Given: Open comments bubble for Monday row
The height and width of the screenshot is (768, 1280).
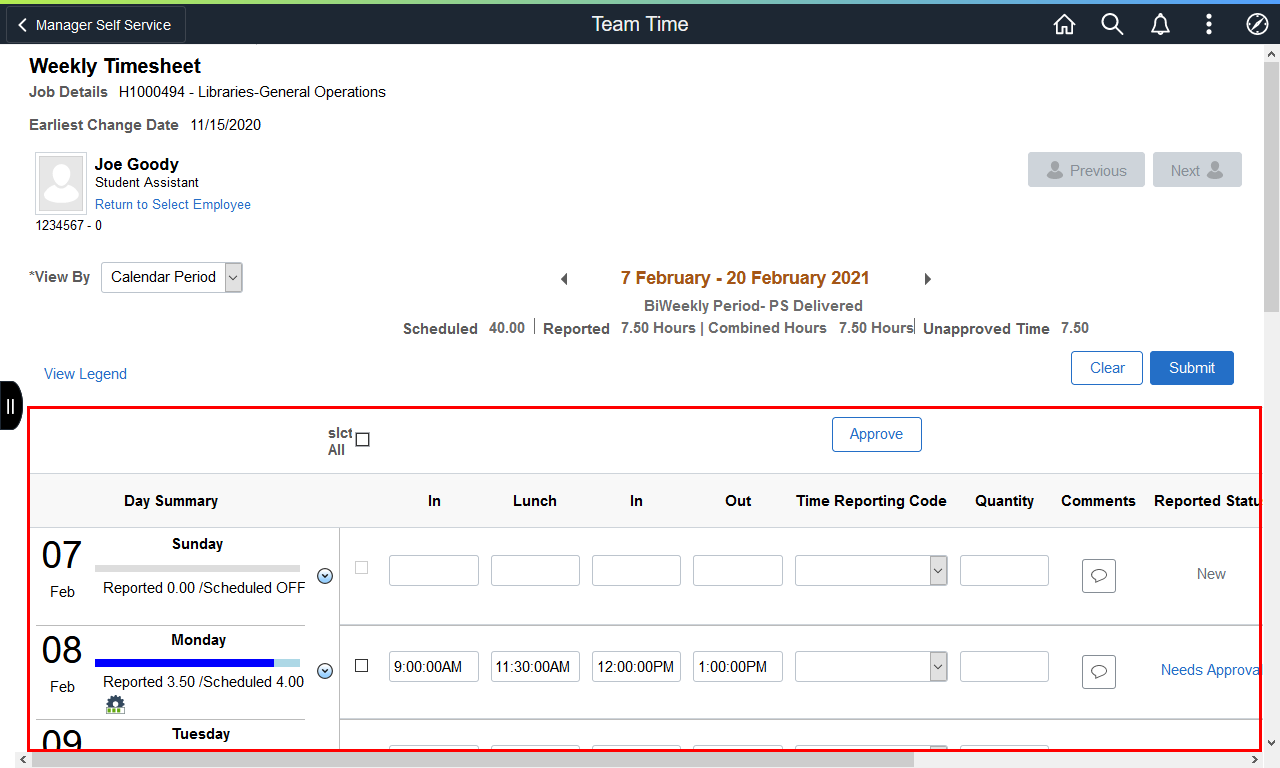Looking at the screenshot, I should click(1099, 671).
